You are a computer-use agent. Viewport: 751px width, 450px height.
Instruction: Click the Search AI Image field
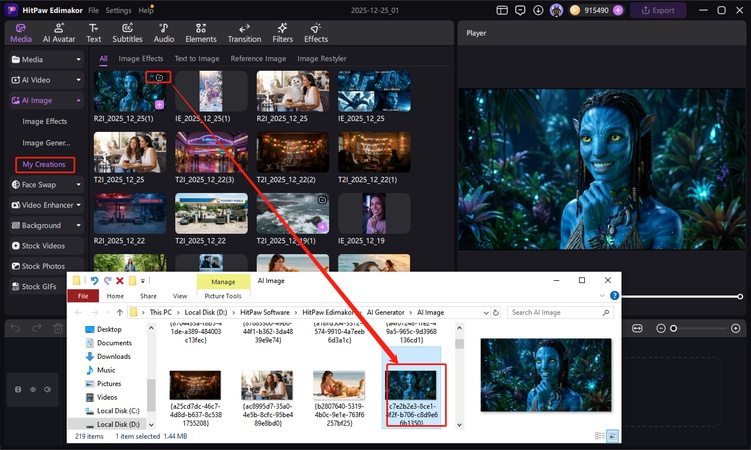point(555,312)
